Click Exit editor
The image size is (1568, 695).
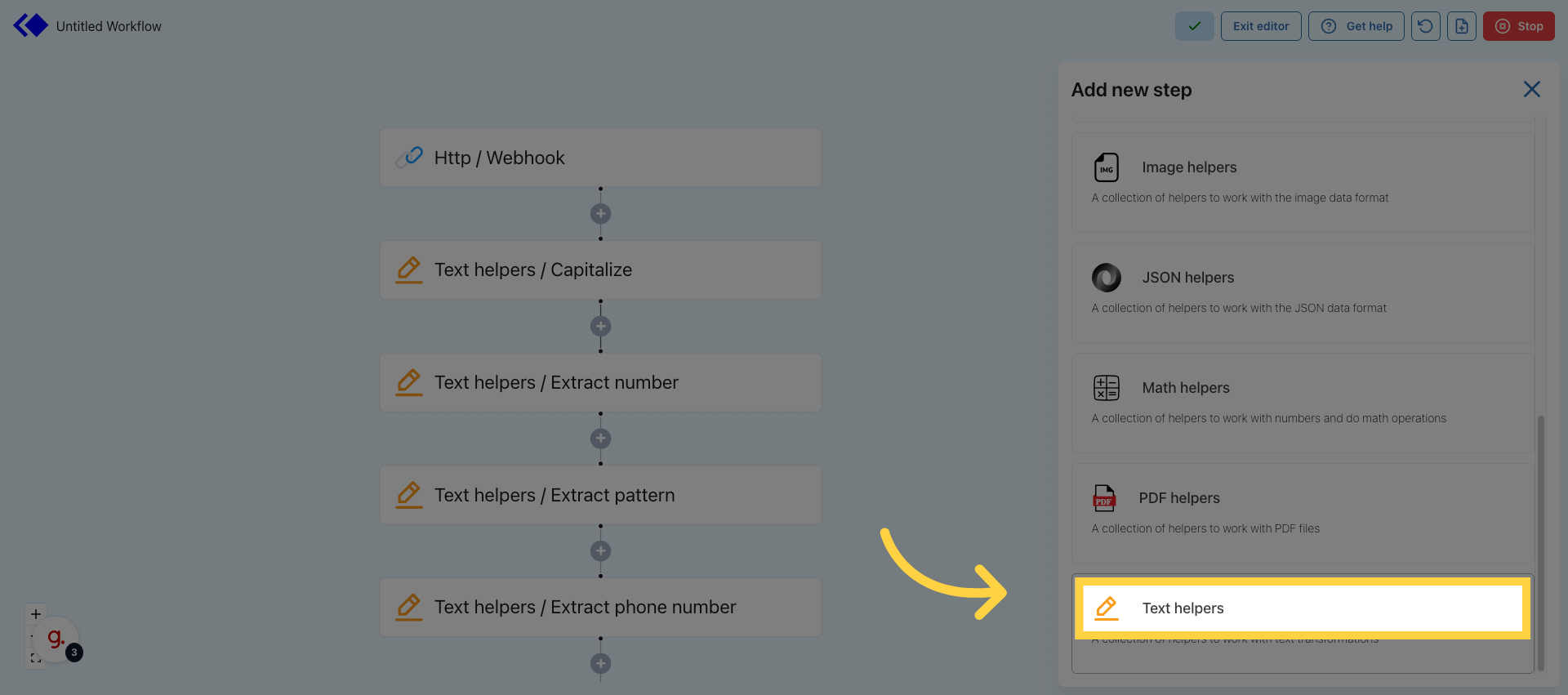(1261, 25)
